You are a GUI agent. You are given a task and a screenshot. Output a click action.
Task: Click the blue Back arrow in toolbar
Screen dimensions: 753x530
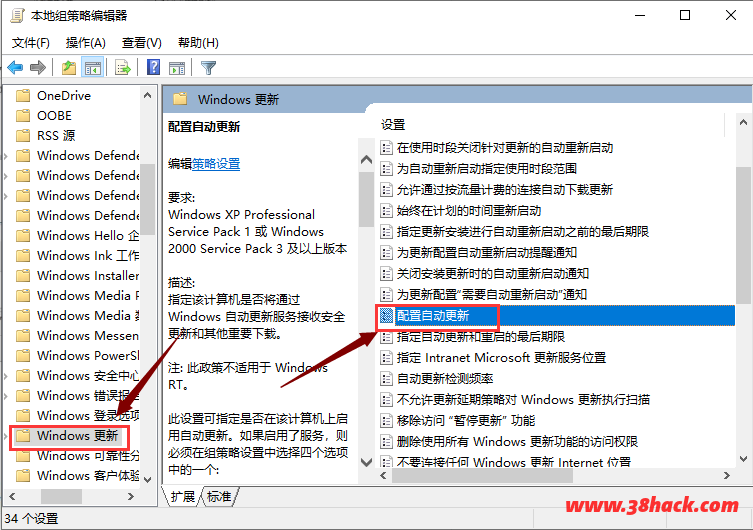coord(15,68)
